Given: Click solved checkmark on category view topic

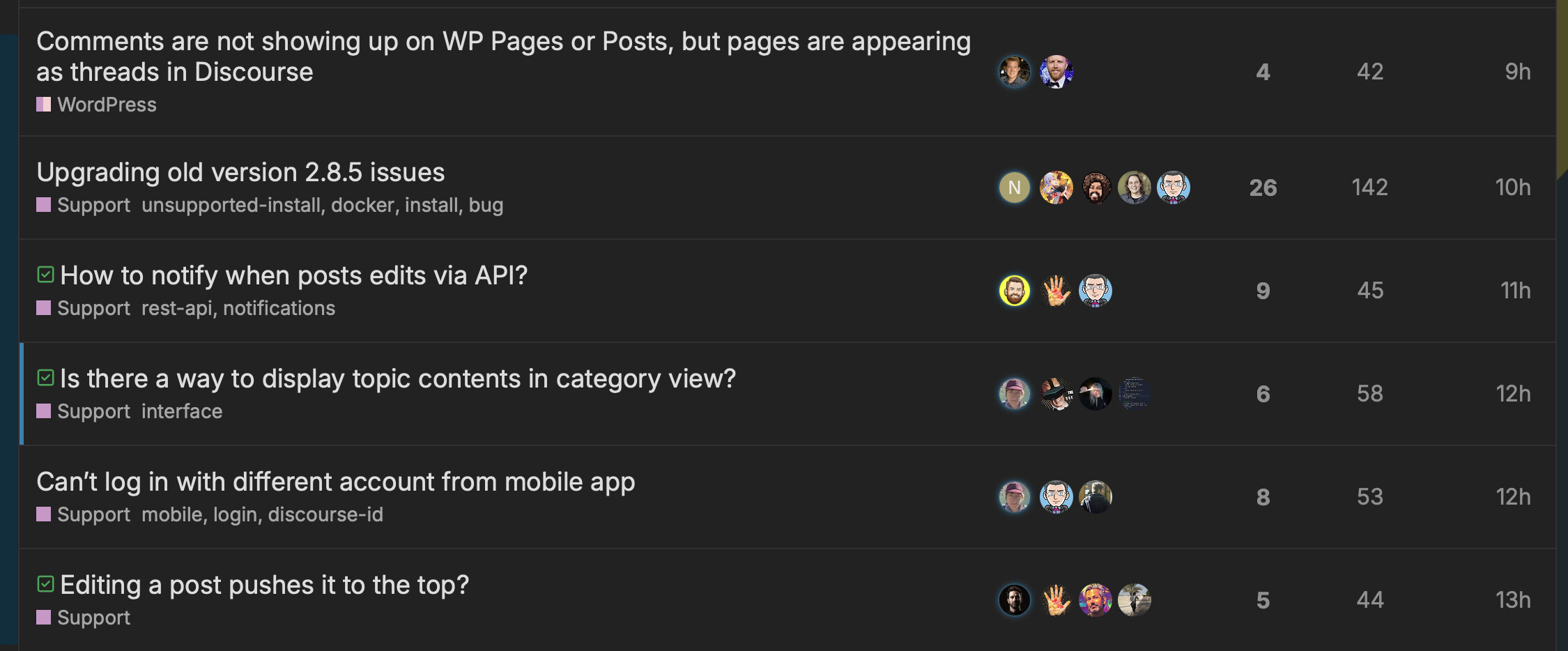Looking at the screenshot, I should click(45, 378).
